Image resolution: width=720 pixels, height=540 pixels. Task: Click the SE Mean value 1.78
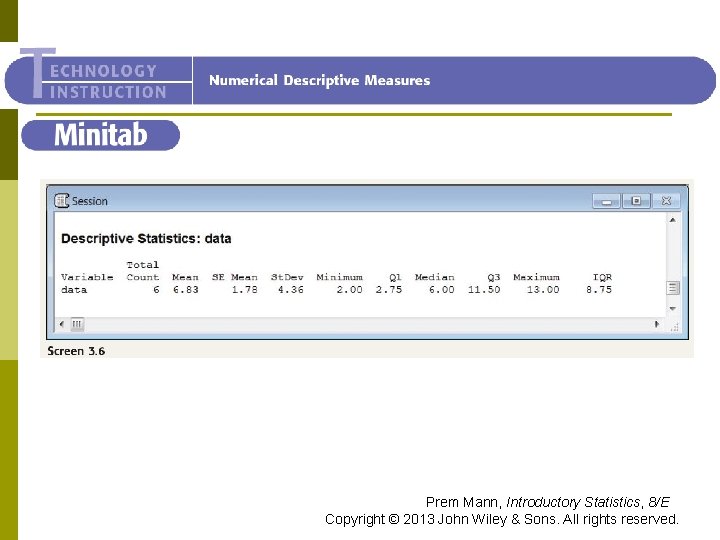(x=244, y=290)
